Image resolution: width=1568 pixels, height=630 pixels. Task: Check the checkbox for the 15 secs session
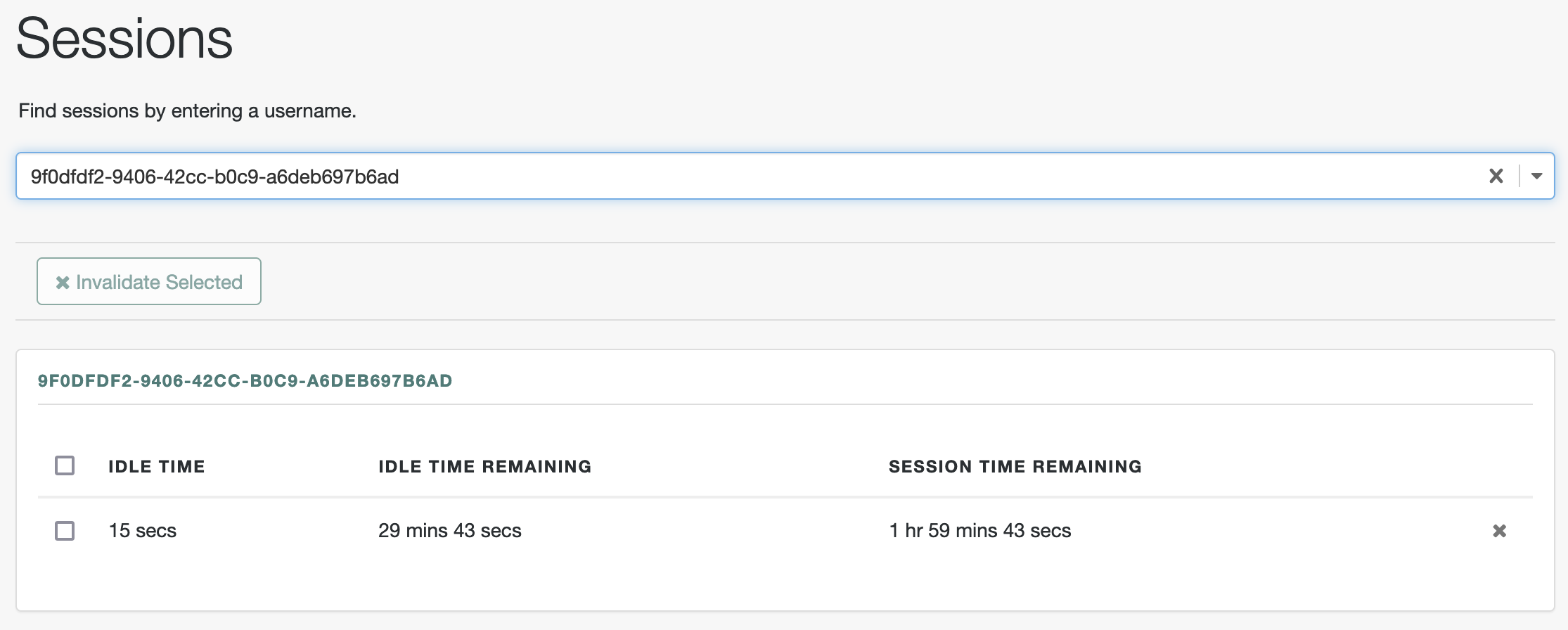pyautogui.click(x=65, y=531)
